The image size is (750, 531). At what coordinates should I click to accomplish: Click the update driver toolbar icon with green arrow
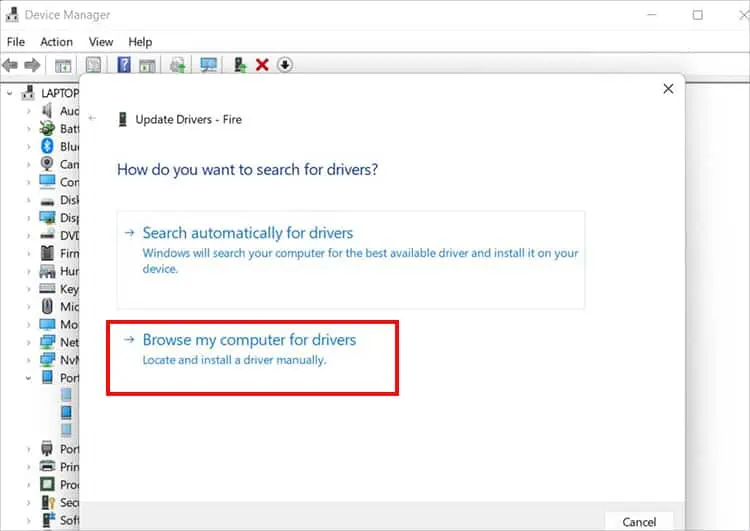click(x=240, y=65)
